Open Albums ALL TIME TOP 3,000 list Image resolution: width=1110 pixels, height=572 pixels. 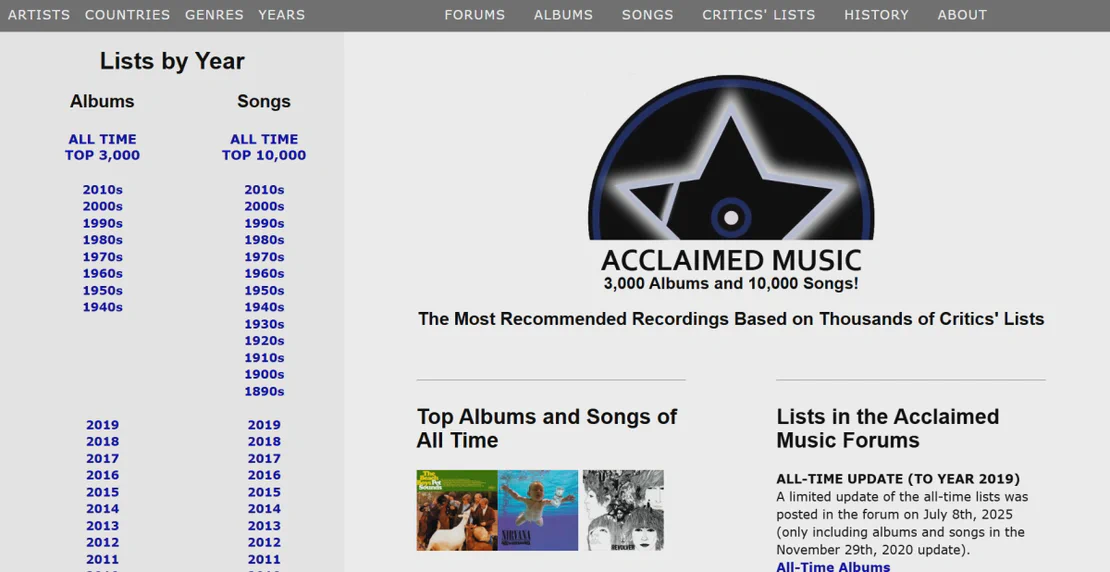click(x=103, y=147)
